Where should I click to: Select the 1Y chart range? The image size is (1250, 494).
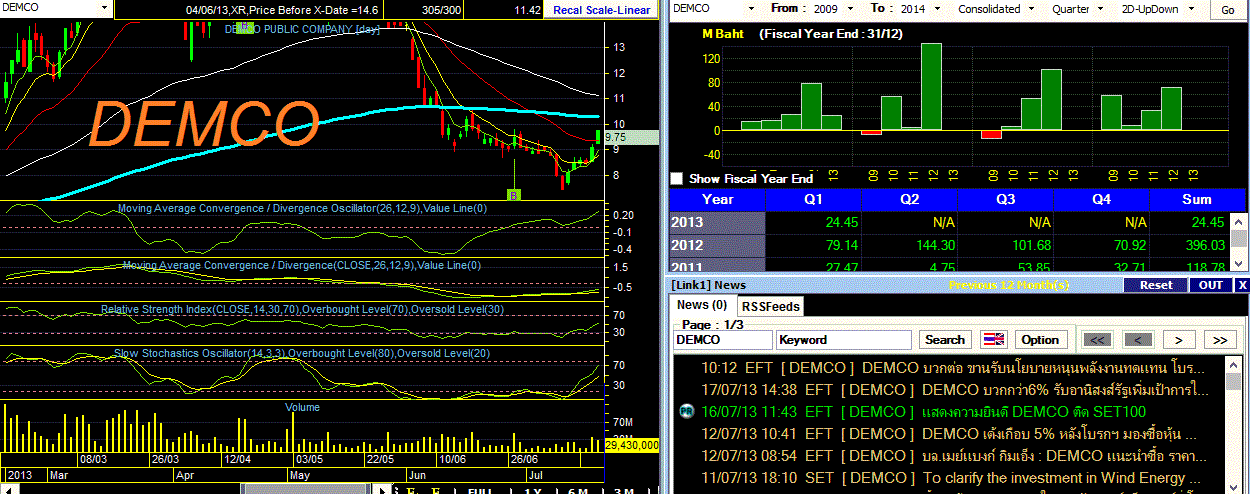pyautogui.click(x=533, y=491)
